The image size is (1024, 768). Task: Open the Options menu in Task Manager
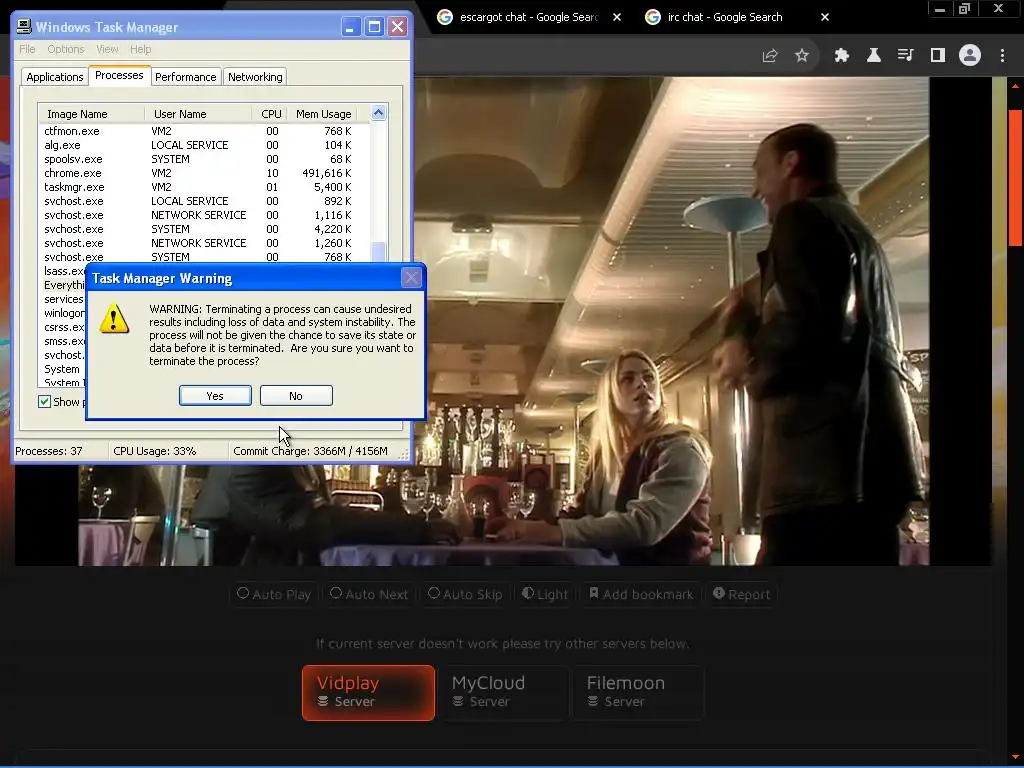click(65, 50)
